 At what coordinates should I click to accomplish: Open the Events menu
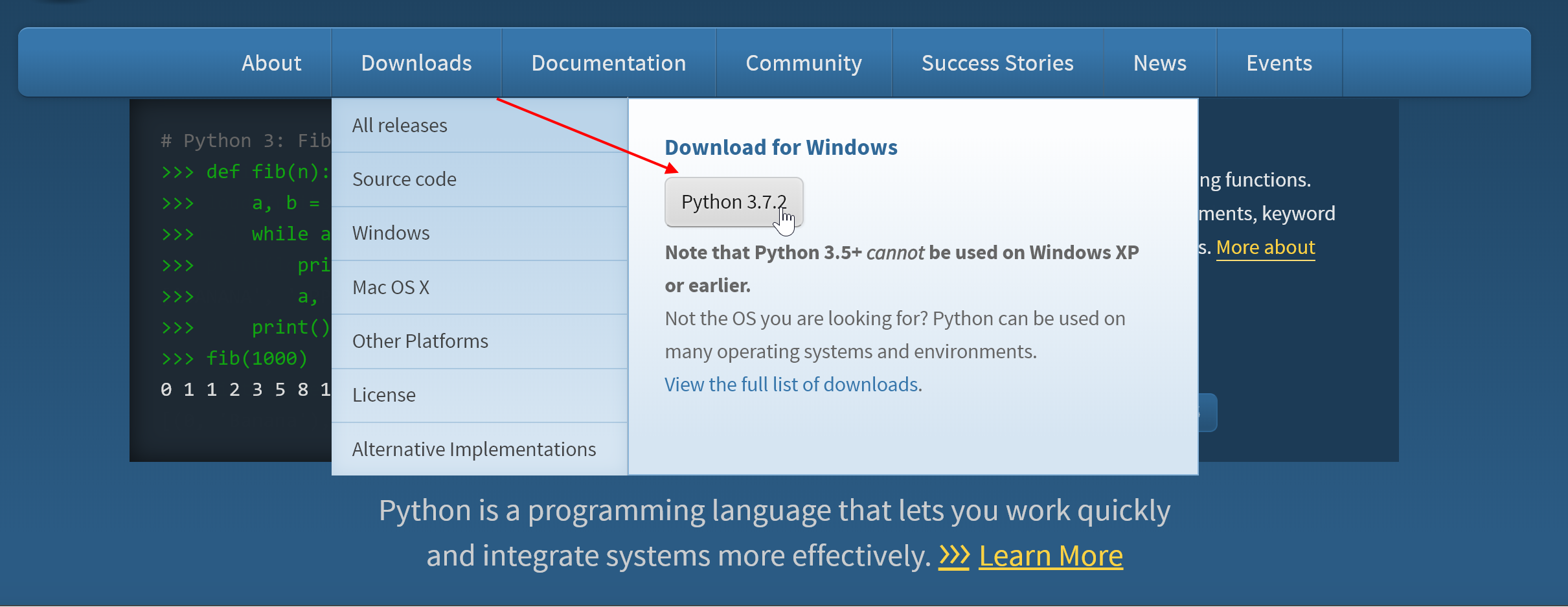click(x=1279, y=63)
